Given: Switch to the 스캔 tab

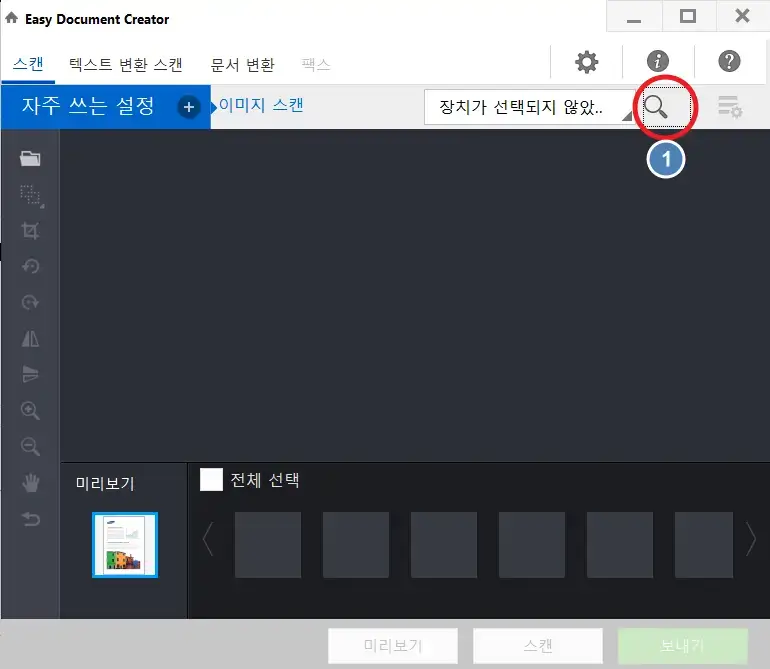Looking at the screenshot, I should [28, 64].
